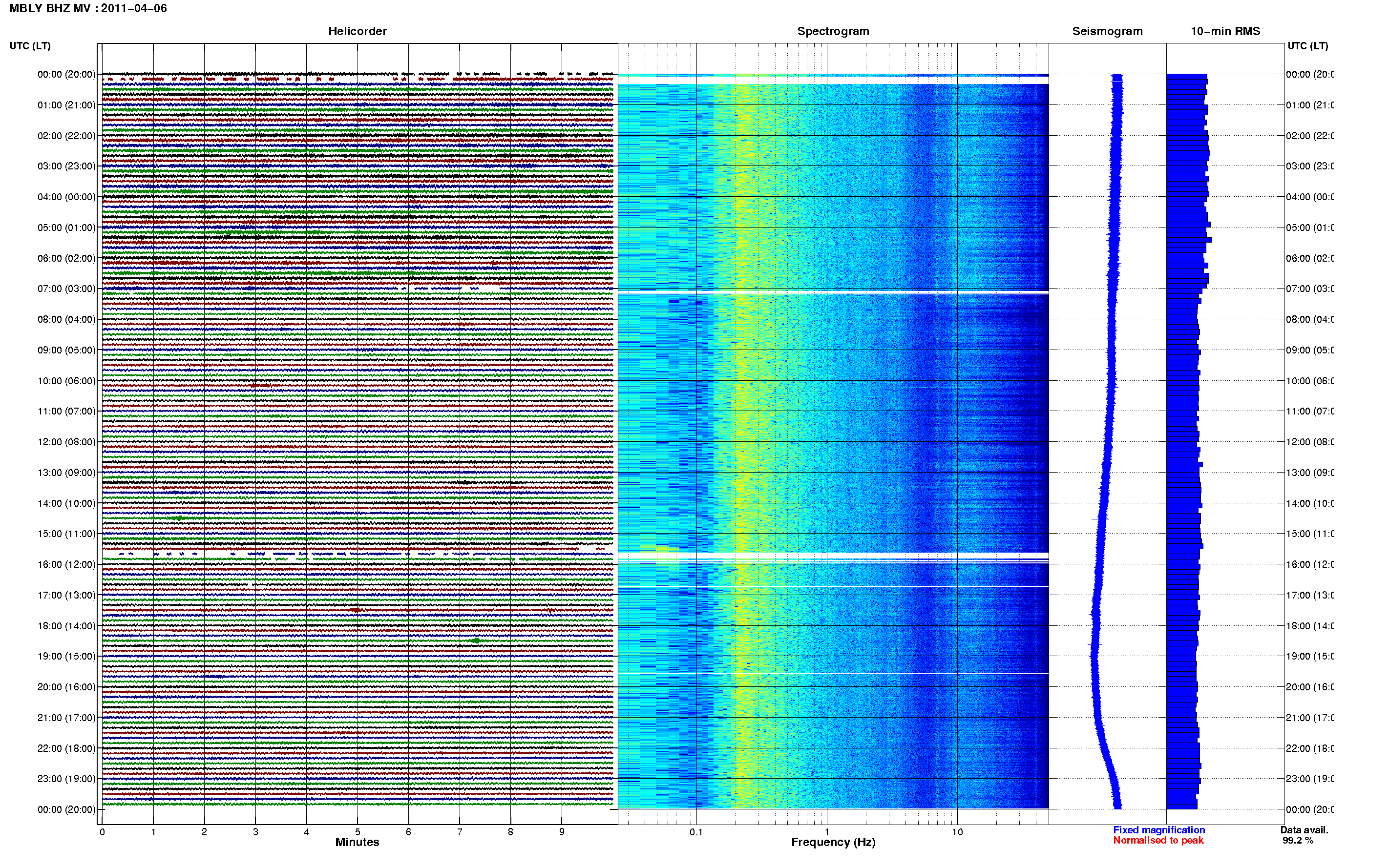Viewport: 1389px width, 868px height.
Task: Click the title 'MBLY BHZ MV : 2011-04-06'
Action: 88,8
